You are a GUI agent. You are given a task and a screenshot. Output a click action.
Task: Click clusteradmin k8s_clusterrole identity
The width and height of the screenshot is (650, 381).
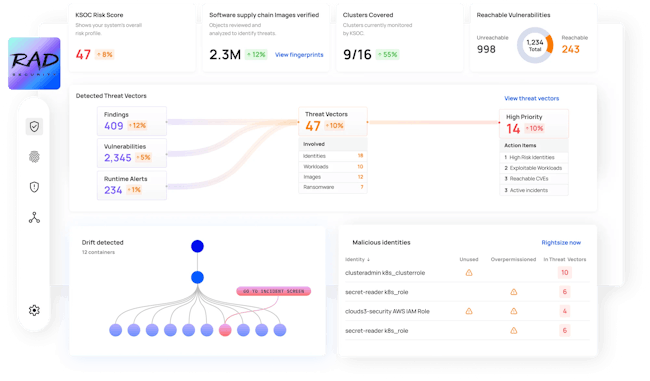coord(385,273)
